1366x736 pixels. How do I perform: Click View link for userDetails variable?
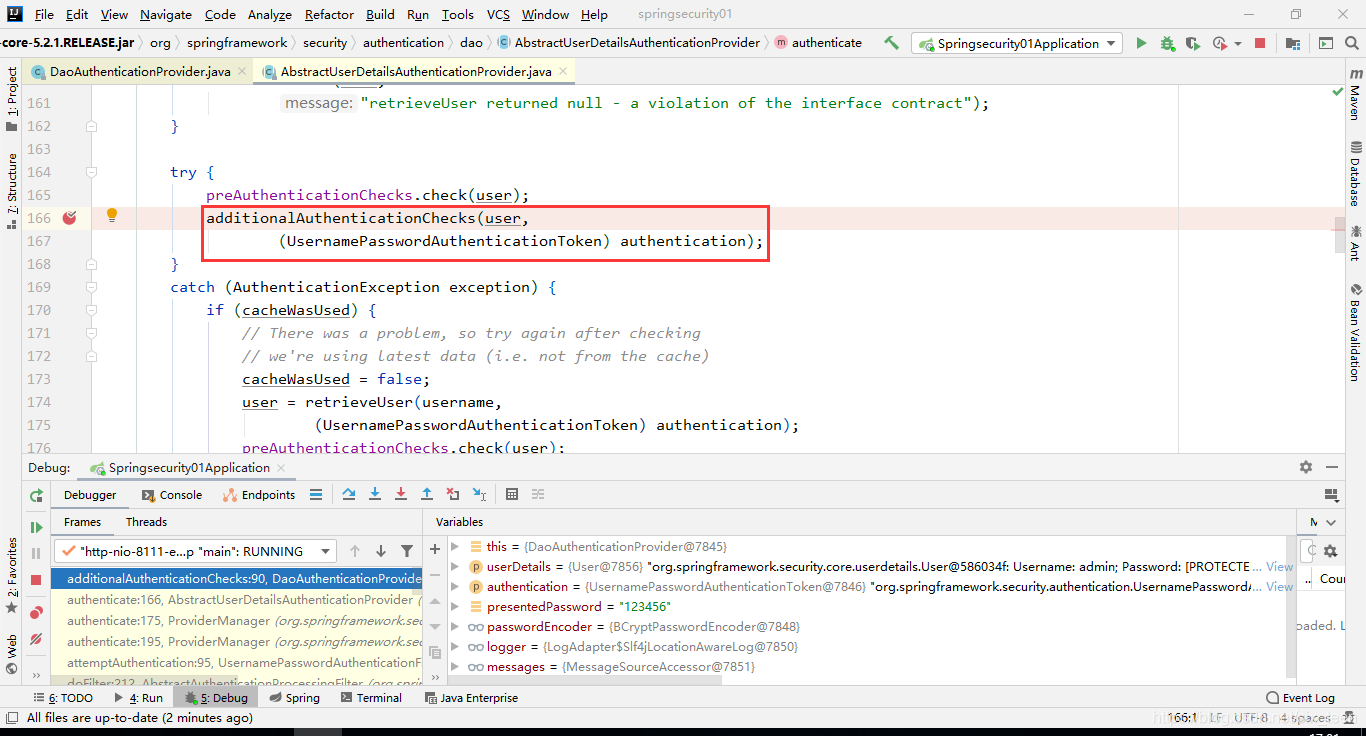tap(1280, 567)
